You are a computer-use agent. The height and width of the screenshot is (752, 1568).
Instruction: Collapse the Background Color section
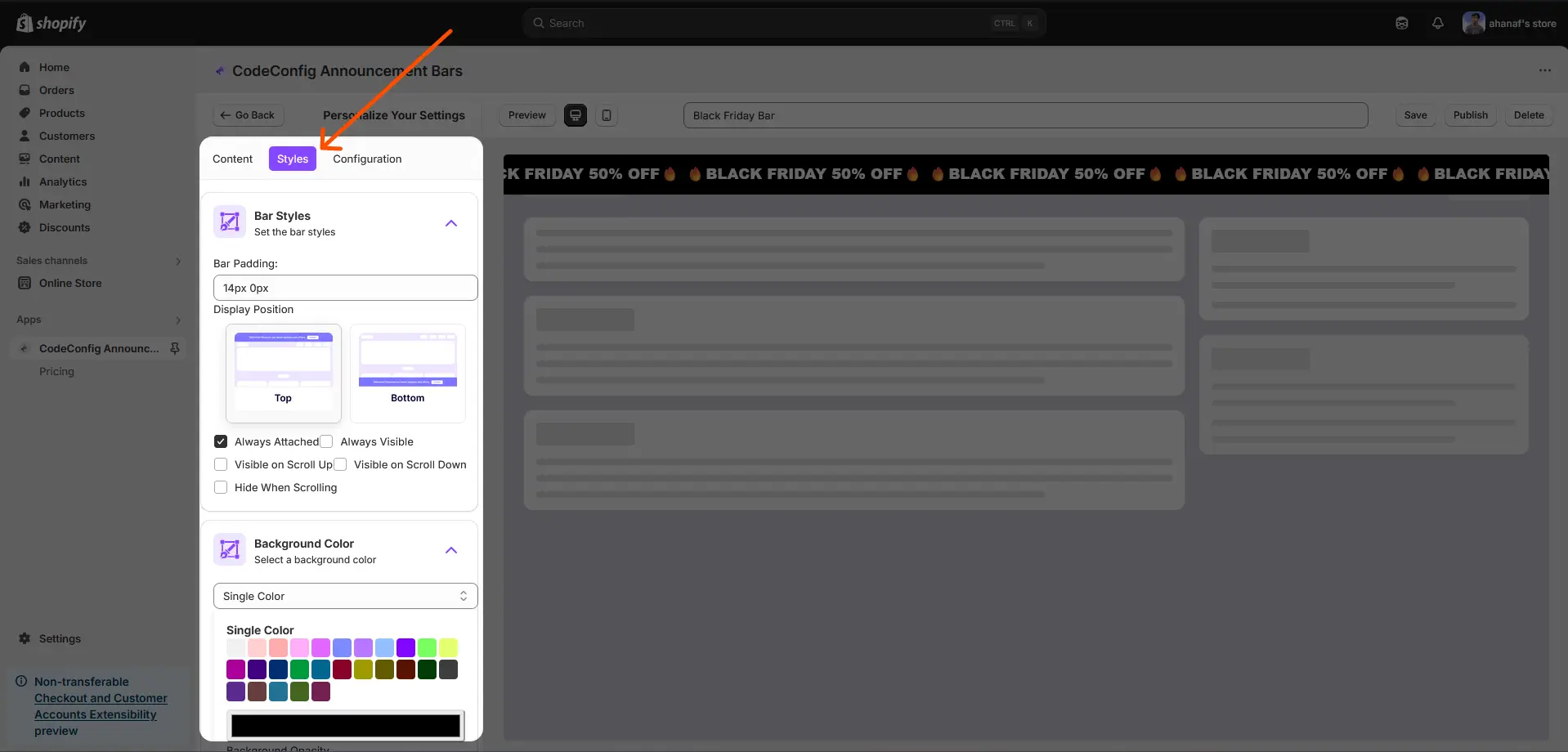point(451,550)
